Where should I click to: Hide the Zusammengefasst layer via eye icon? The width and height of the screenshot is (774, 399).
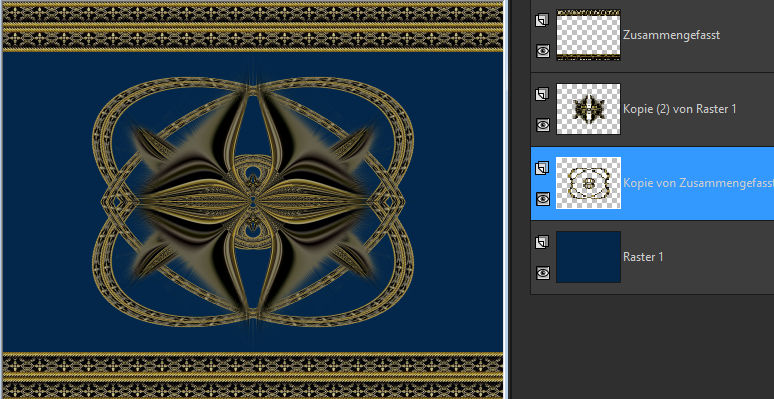pos(542,51)
